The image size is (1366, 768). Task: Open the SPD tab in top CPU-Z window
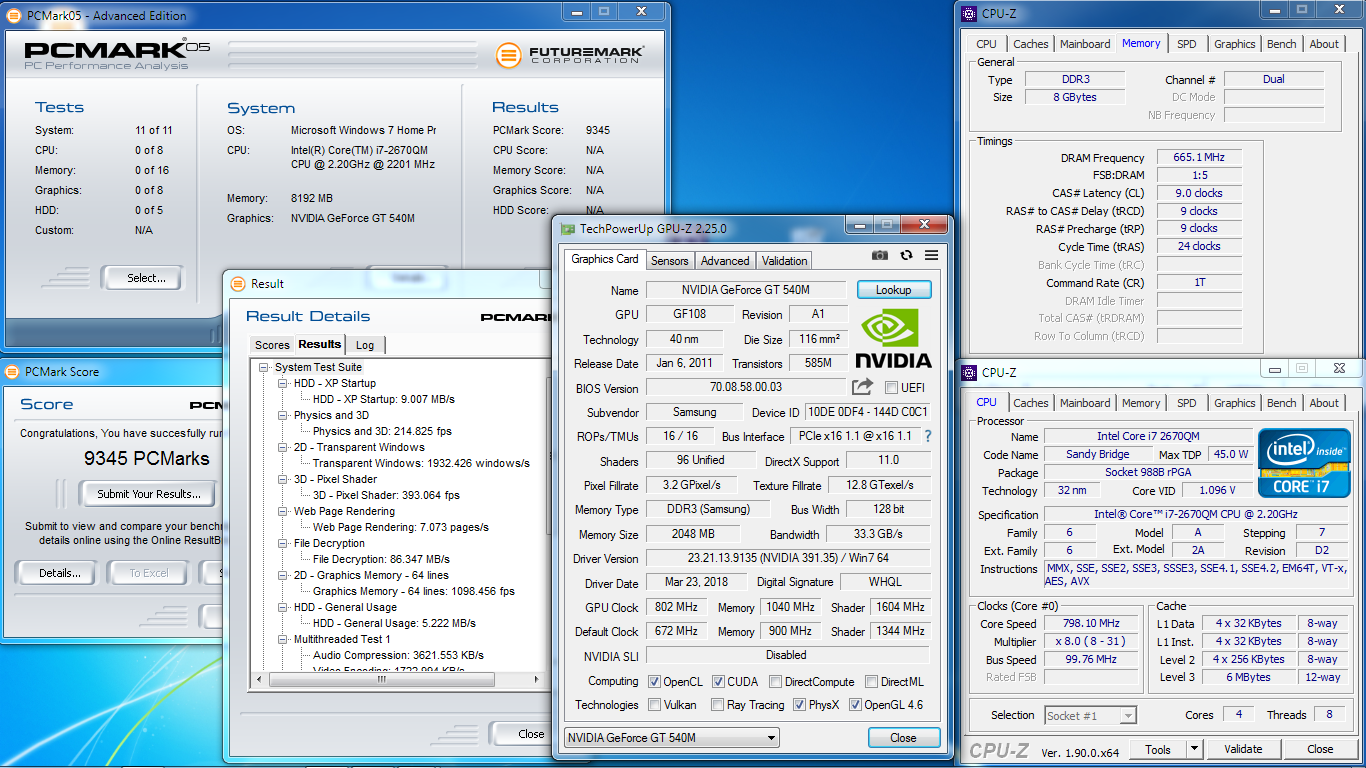(x=1186, y=44)
